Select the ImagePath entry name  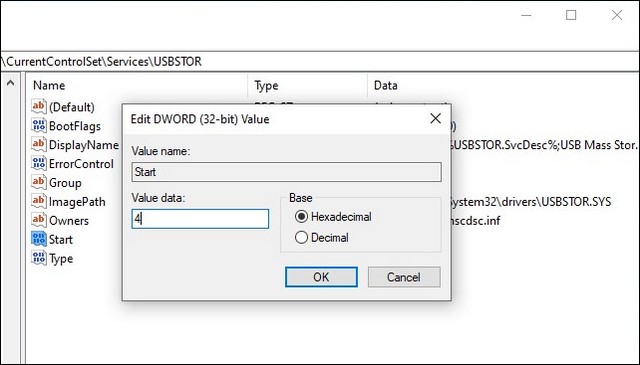(77, 202)
